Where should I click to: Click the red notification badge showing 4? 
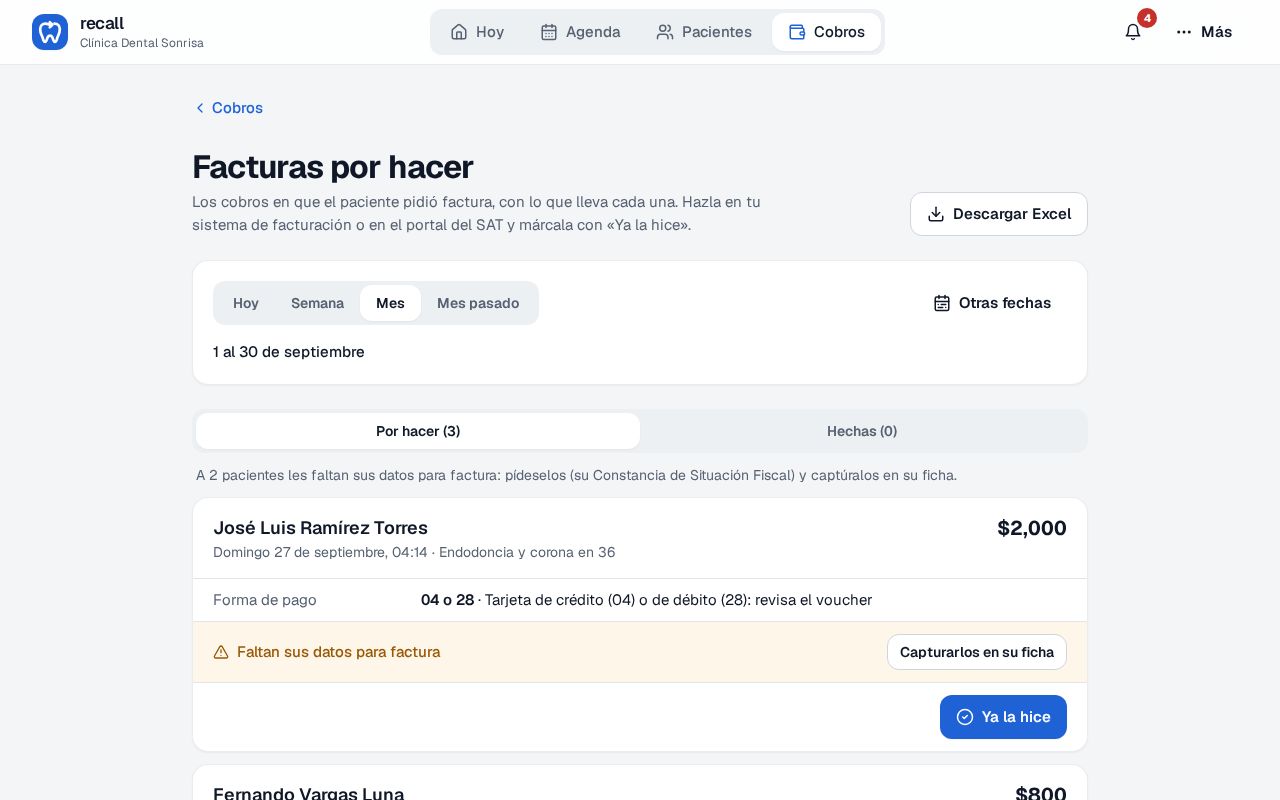point(1147,18)
